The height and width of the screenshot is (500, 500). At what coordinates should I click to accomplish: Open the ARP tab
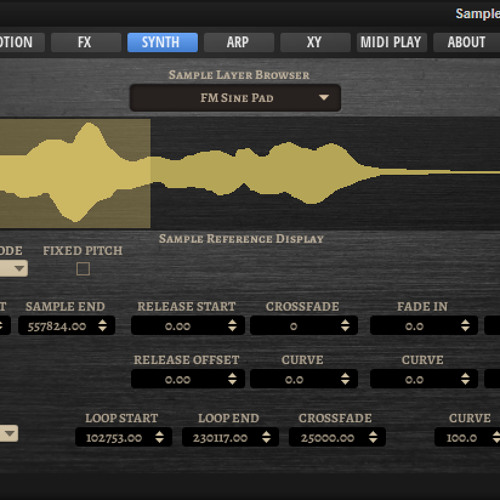click(x=239, y=42)
